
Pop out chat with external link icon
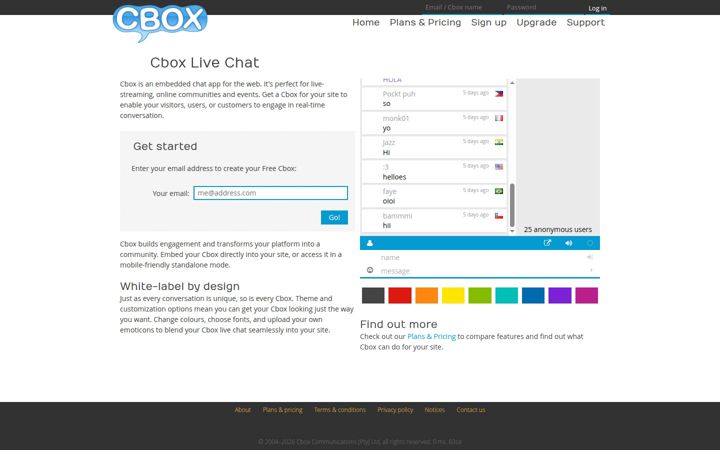[x=547, y=243]
